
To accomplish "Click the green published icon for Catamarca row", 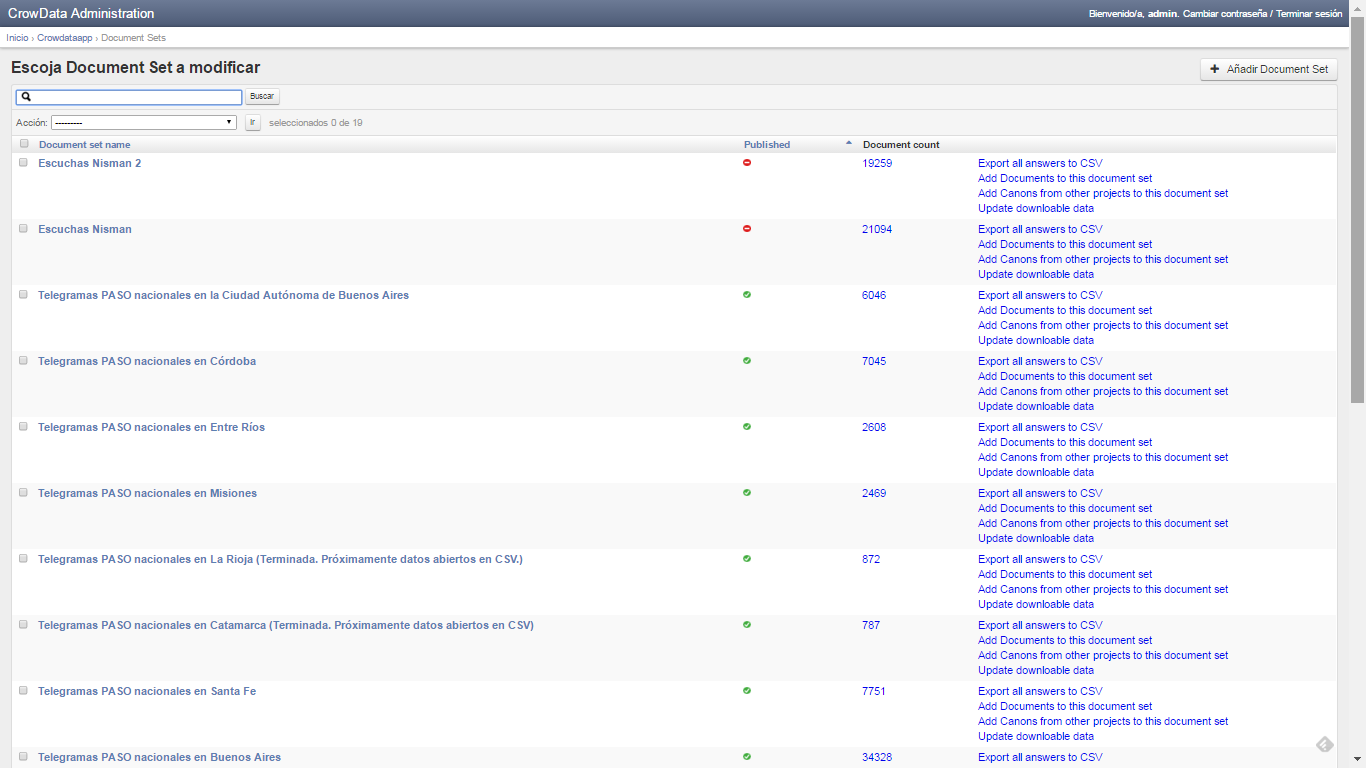I will [747, 624].
